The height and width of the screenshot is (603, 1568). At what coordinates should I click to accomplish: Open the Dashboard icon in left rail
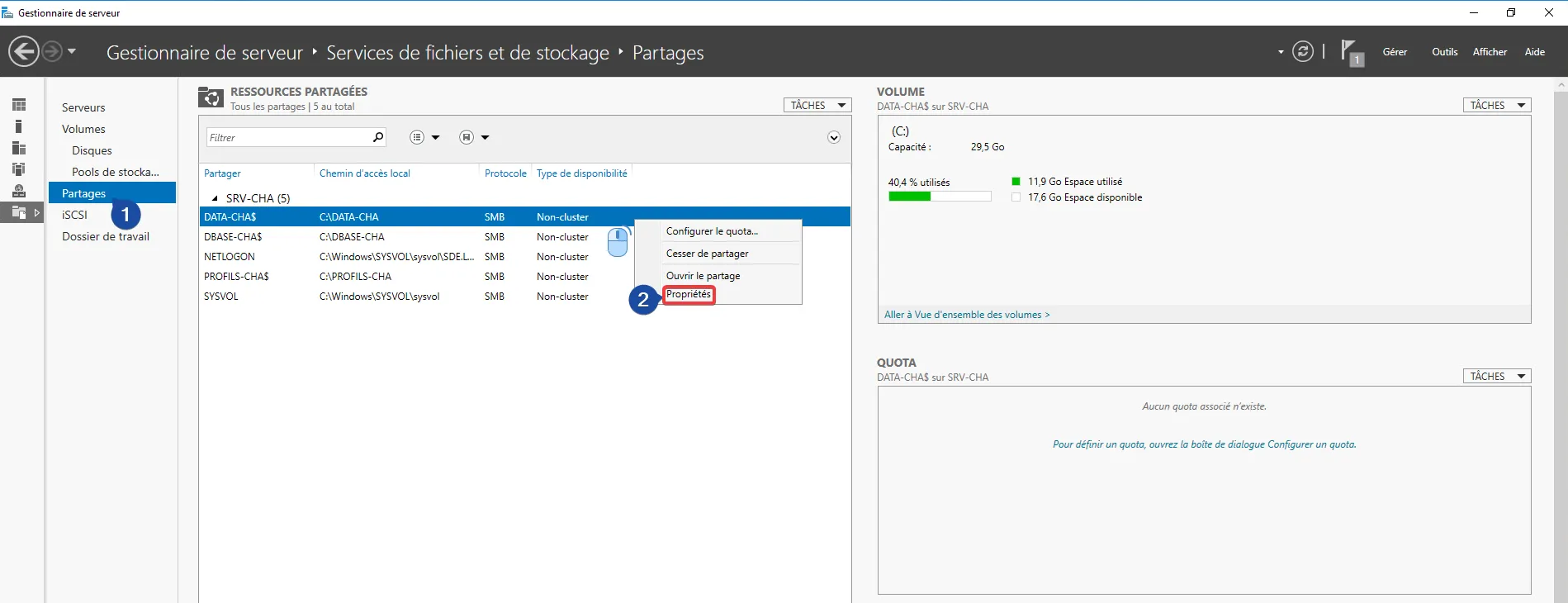tap(19, 105)
